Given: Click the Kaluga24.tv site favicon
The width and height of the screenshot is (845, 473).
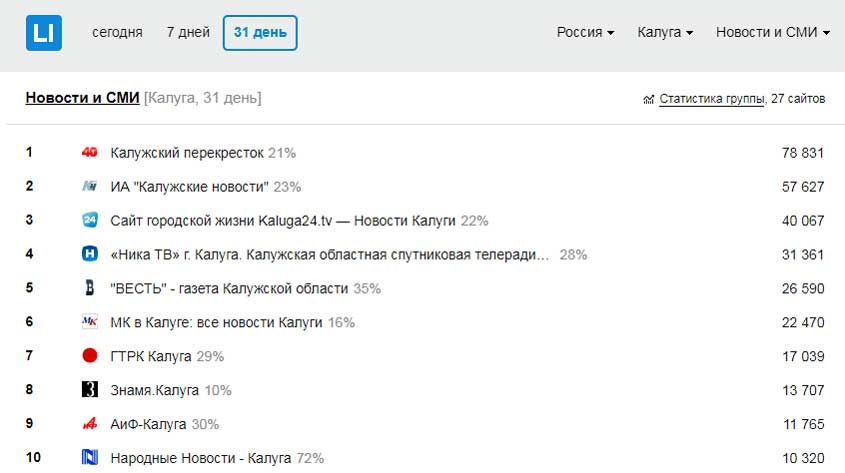Looking at the screenshot, I should point(89,221).
